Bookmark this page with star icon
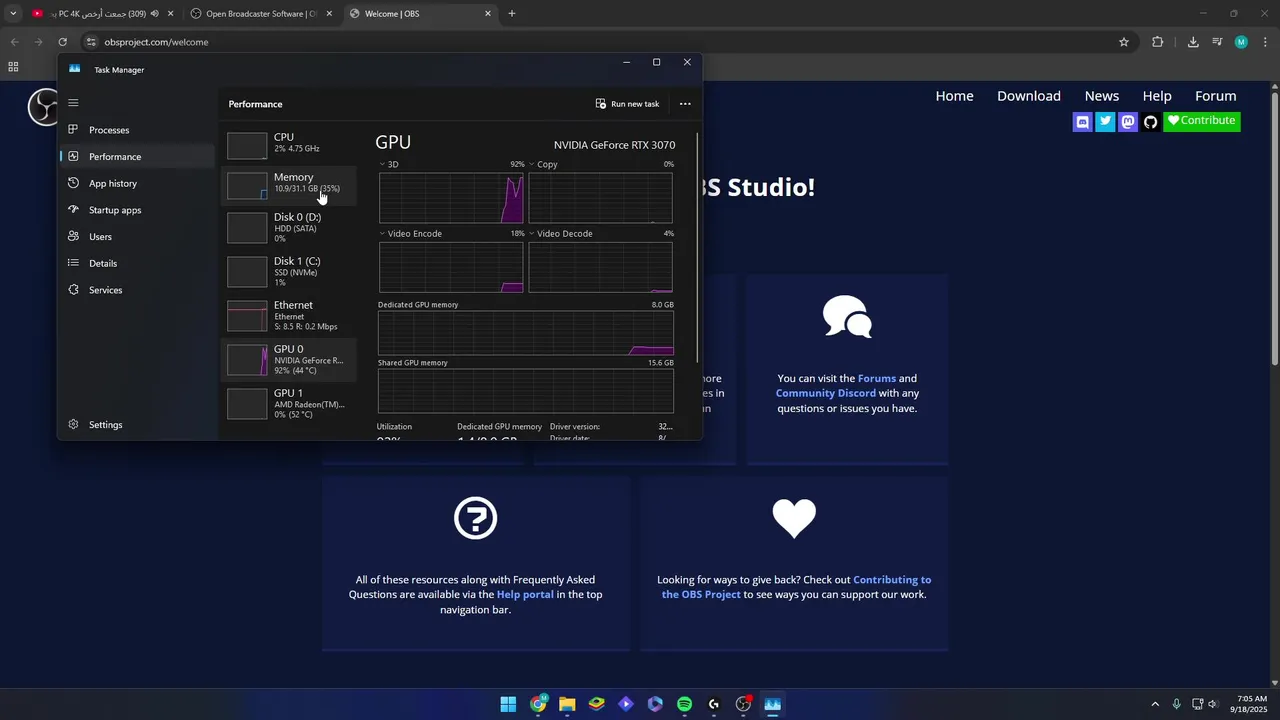This screenshot has width=1280, height=720. click(1124, 42)
